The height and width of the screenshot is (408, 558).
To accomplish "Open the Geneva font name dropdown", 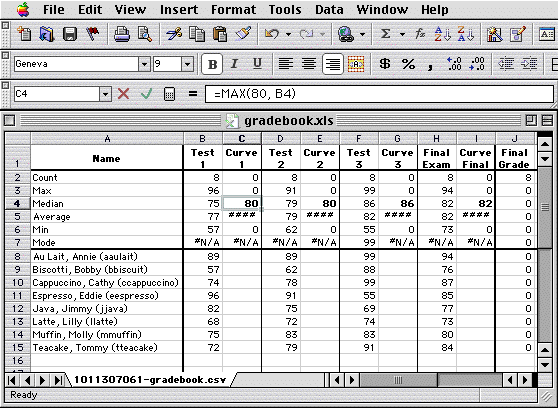I will coord(144,64).
